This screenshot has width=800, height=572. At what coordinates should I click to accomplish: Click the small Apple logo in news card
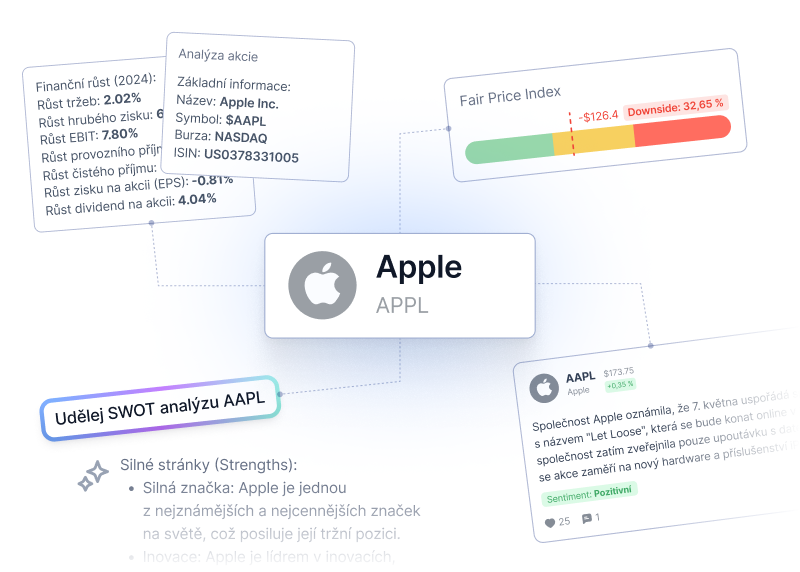click(x=544, y=388)
